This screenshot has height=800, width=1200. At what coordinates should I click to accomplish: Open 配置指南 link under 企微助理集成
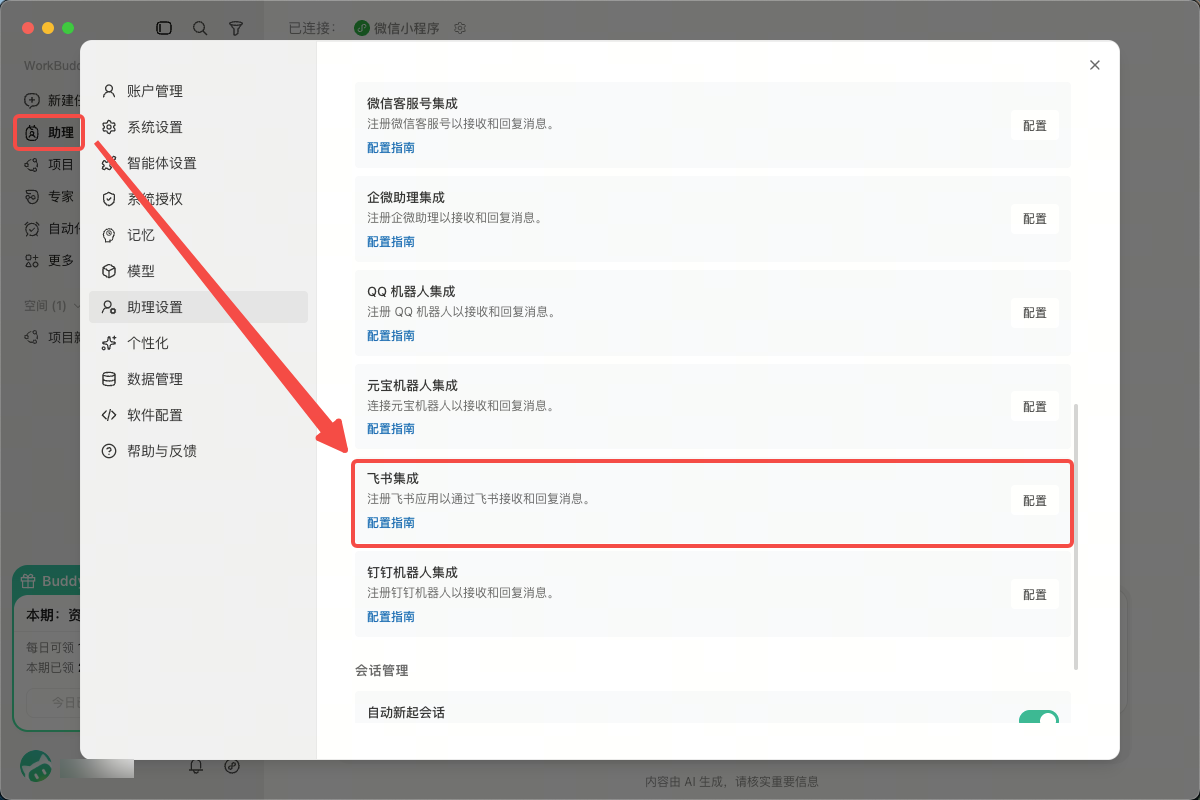point(391,242)
